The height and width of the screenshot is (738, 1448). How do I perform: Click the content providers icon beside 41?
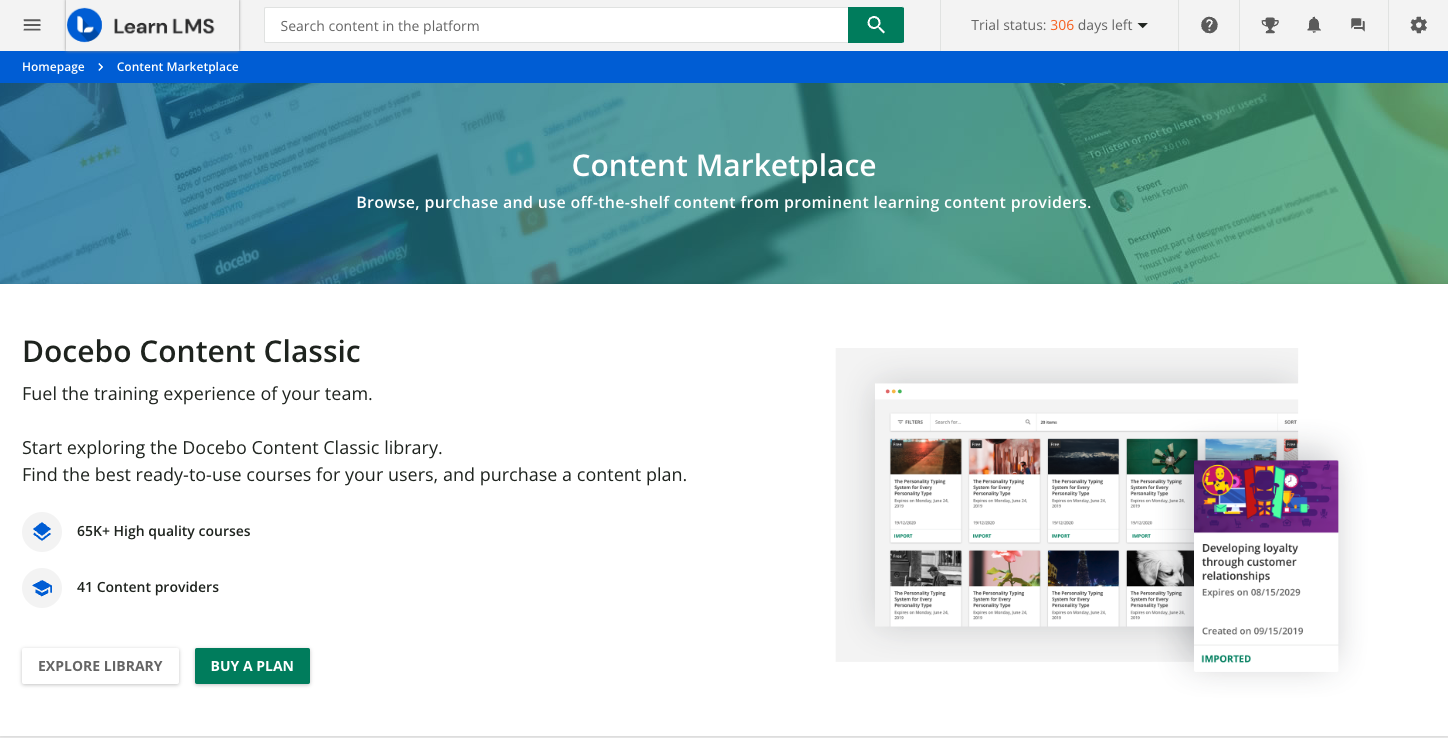coord(41,587)
